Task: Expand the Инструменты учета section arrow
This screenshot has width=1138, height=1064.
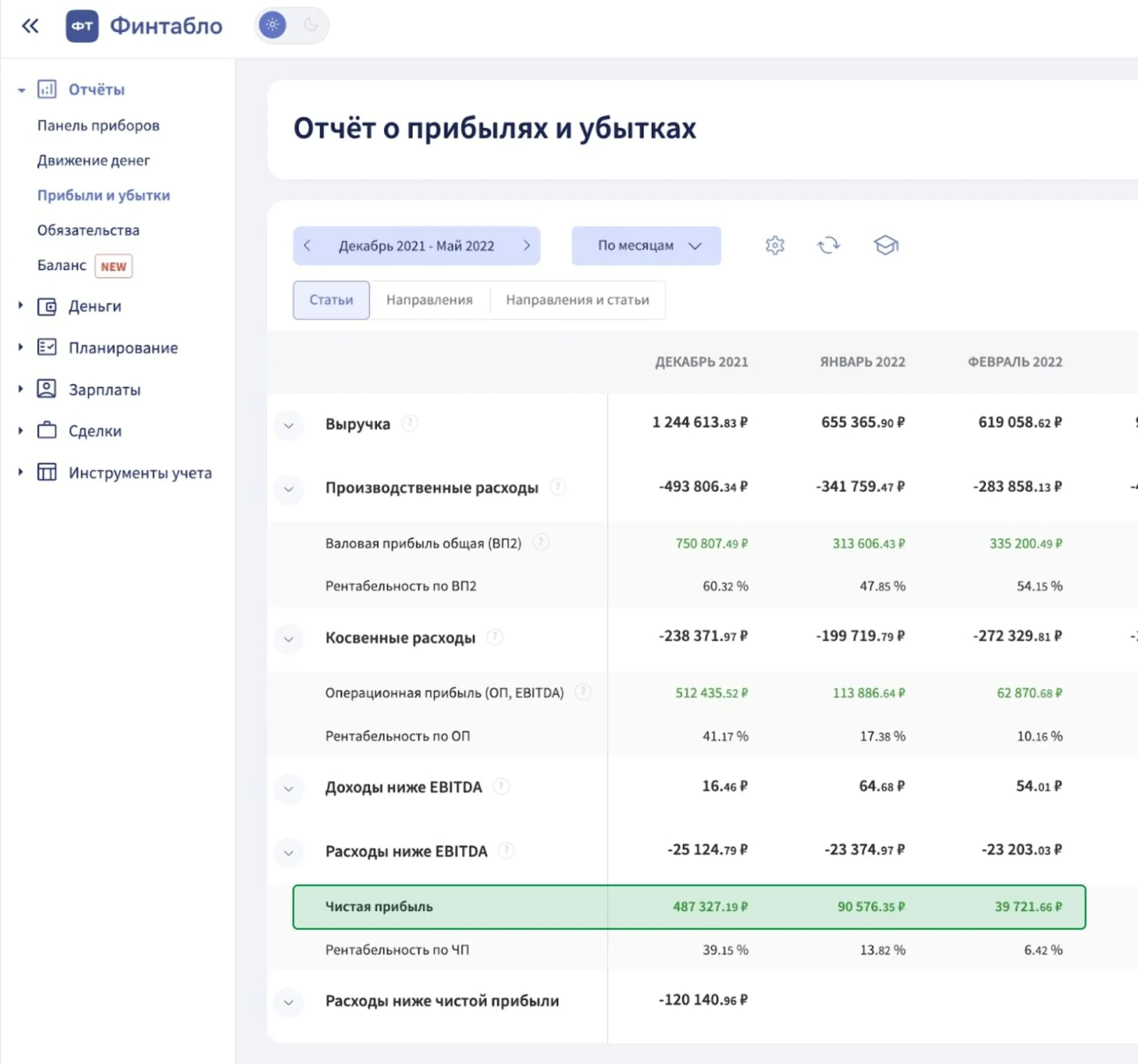Action: [21, 472]
